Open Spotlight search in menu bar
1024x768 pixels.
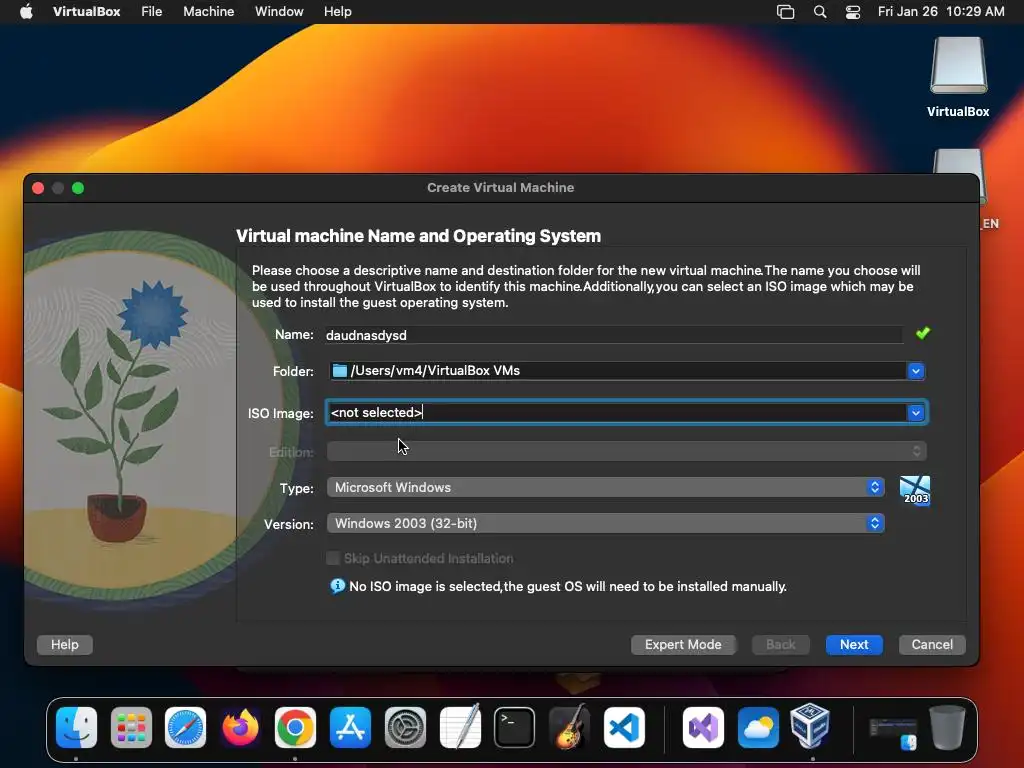(x=820, y=11)
